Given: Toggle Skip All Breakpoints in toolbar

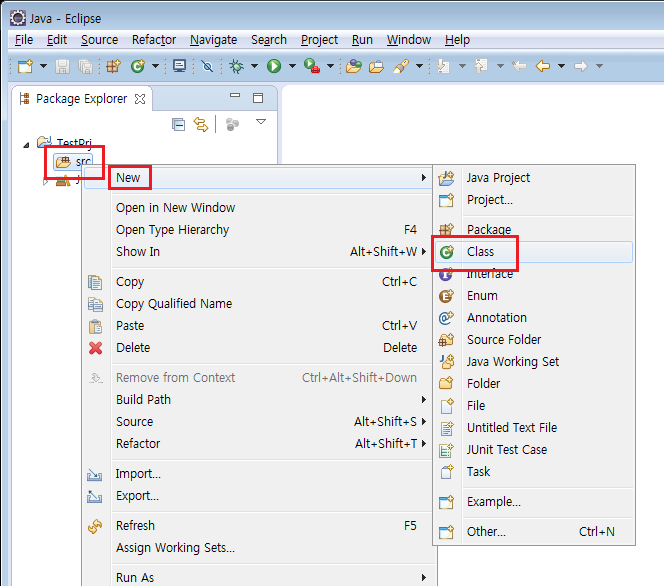Looking at the screenshot, I should 207,66.
